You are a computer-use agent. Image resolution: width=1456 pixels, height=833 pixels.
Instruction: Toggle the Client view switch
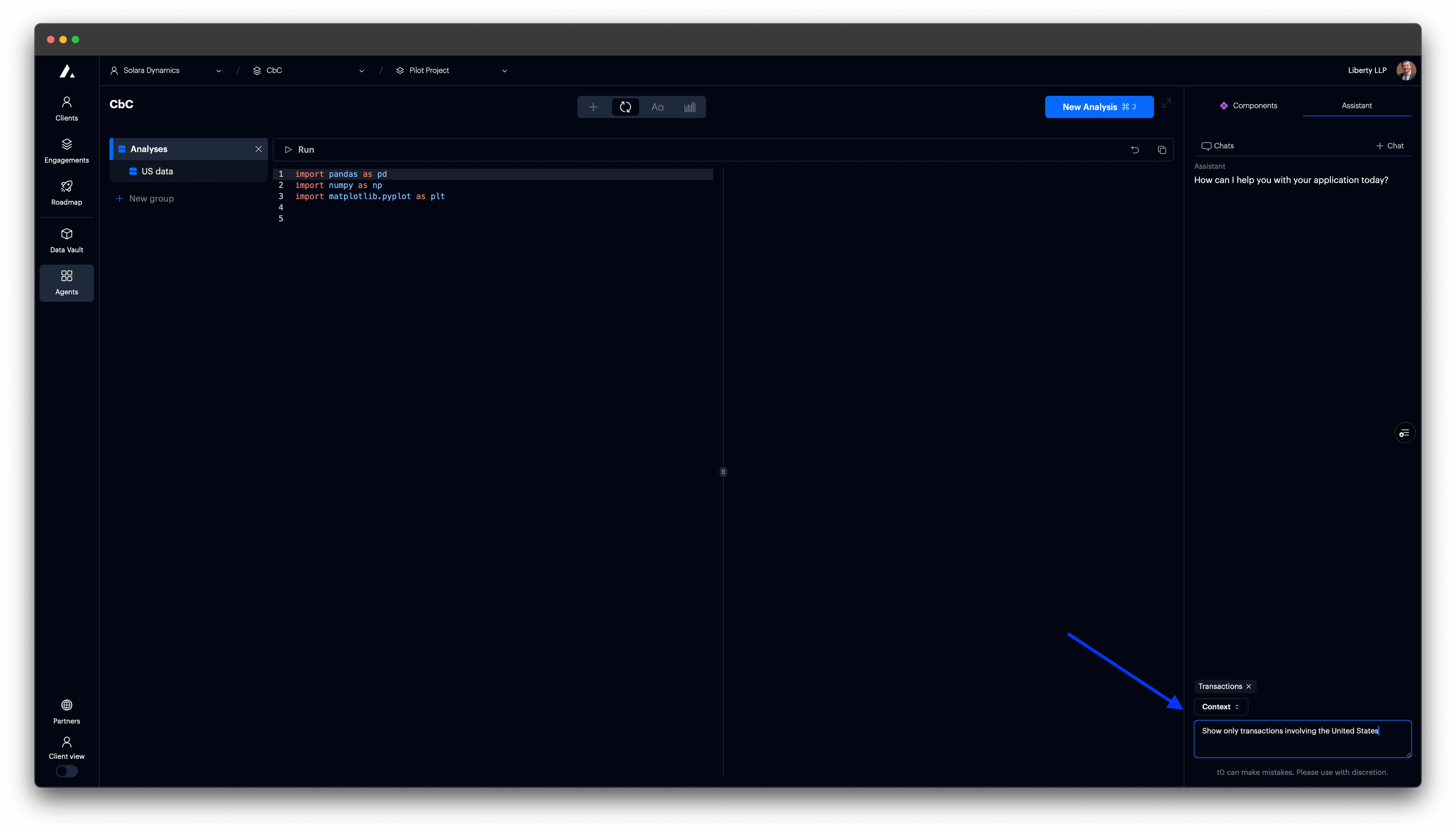click(66, 771)
